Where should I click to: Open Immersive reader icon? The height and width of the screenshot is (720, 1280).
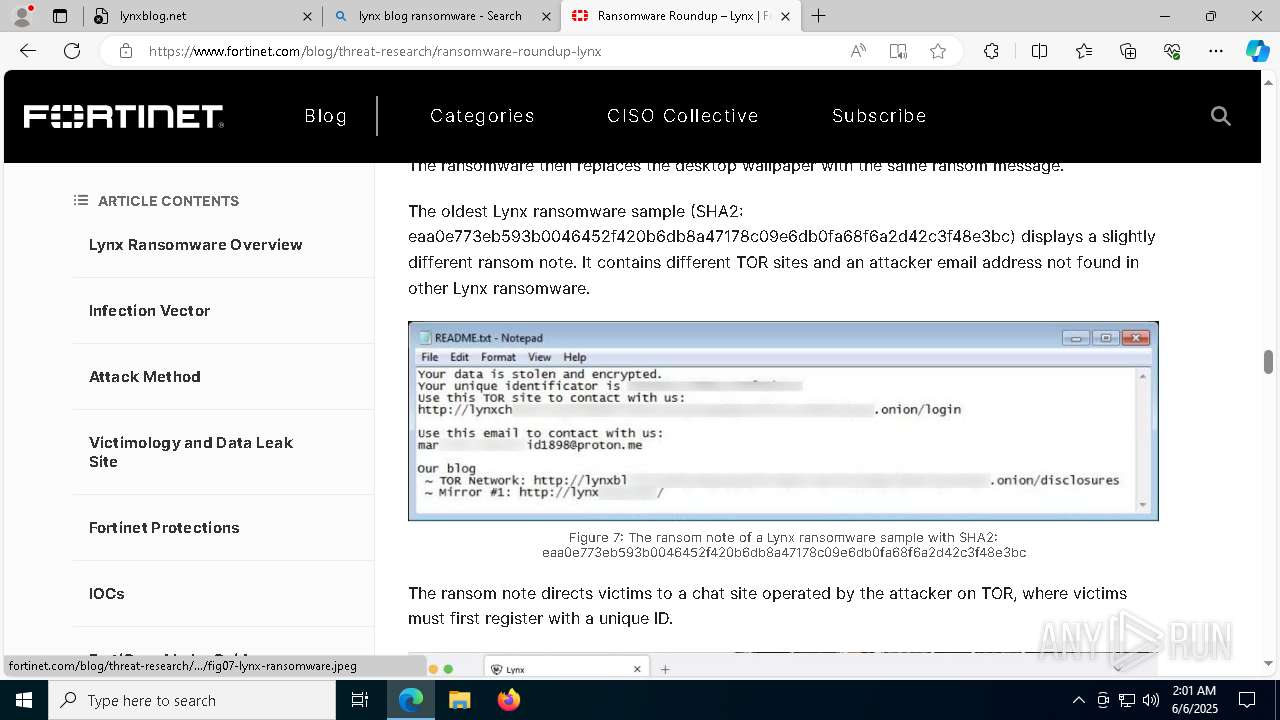pyautogui.click(x=898, y=51)
